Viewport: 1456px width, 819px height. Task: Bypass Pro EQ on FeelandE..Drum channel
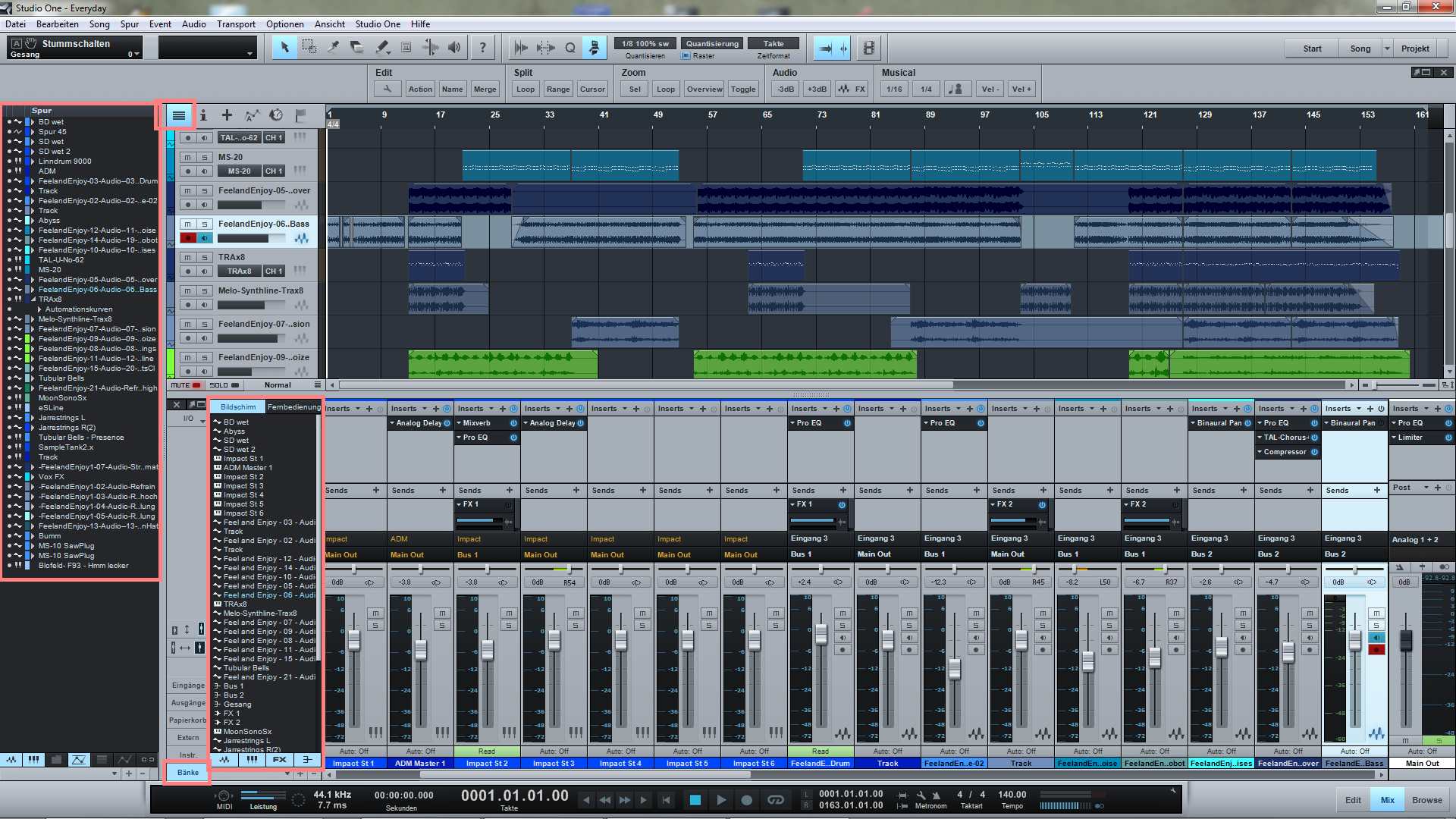click(848, 423)
